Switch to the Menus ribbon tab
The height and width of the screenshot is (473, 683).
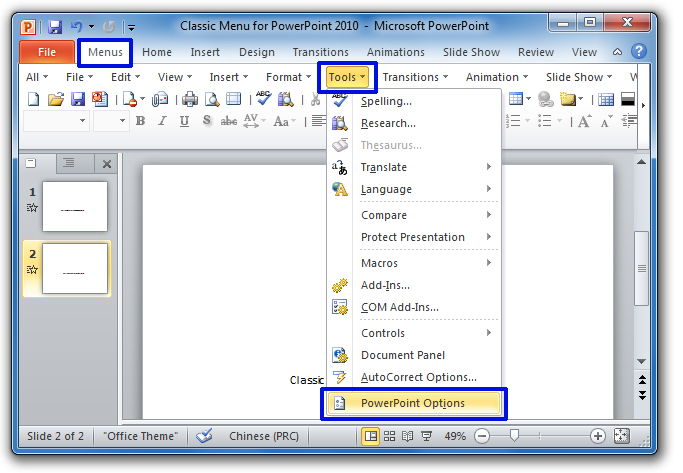click(x=105, y=52)
